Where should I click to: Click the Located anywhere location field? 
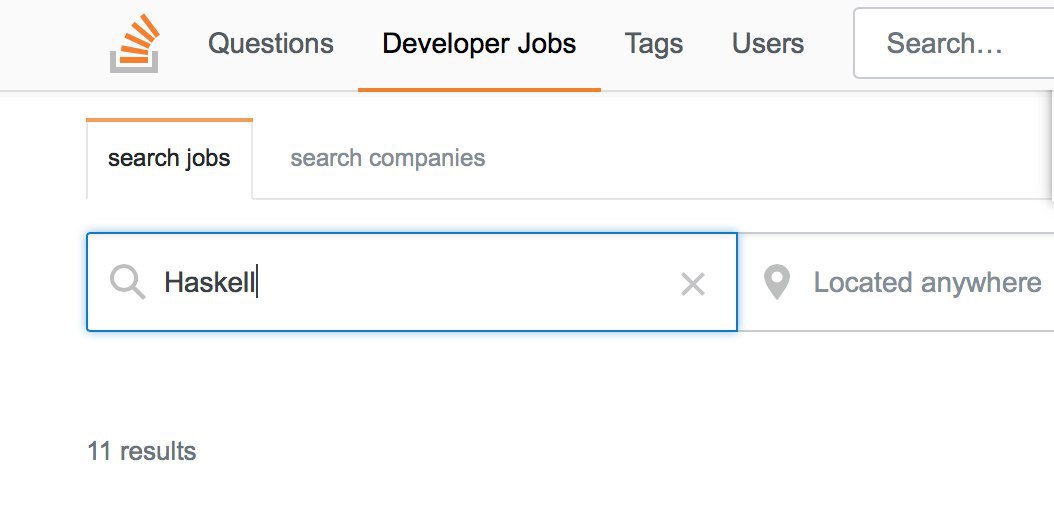(x=896, y=282)
